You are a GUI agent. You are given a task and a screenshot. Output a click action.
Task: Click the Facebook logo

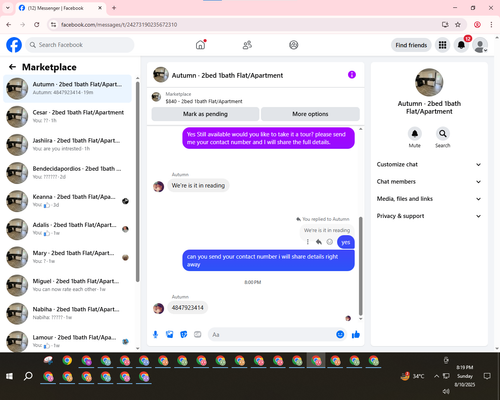pyautogui.click(x=14, y=45)
